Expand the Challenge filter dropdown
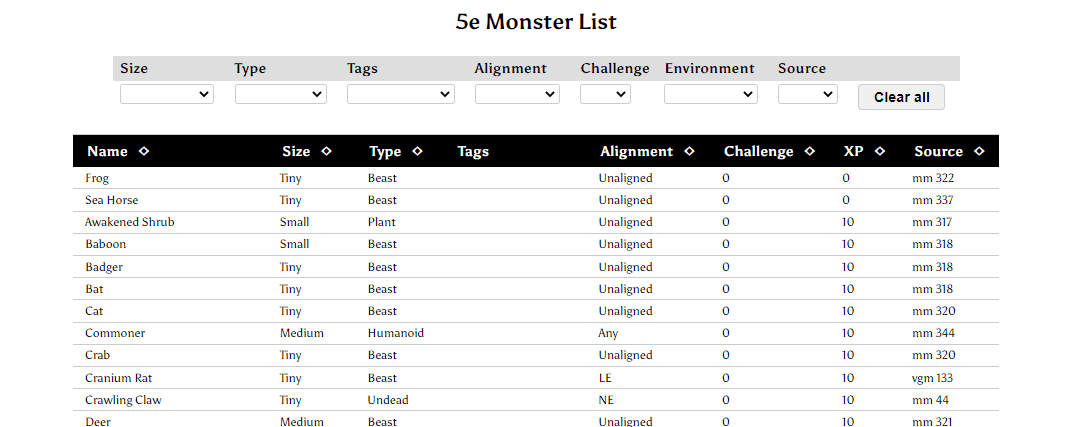Screen dimensions: 1075x427 click(x=605, y=95)
